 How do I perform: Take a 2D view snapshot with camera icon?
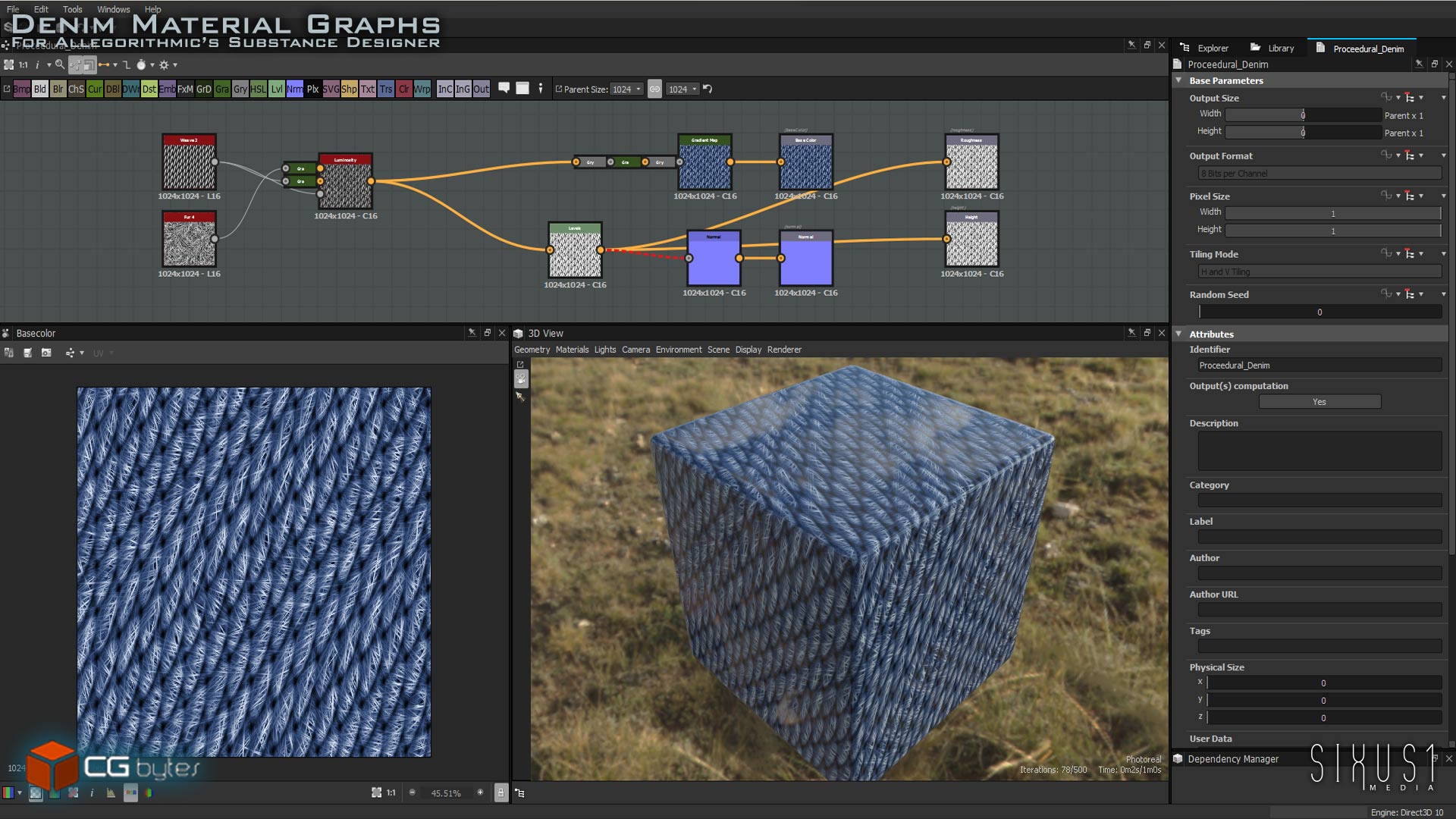[46, 353]
